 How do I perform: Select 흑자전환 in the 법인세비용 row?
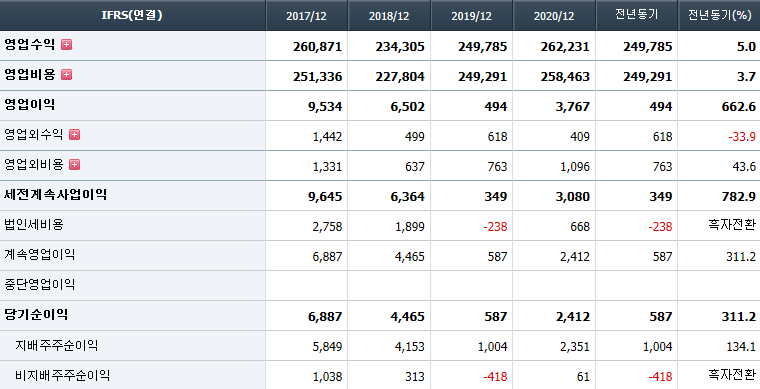732,225
